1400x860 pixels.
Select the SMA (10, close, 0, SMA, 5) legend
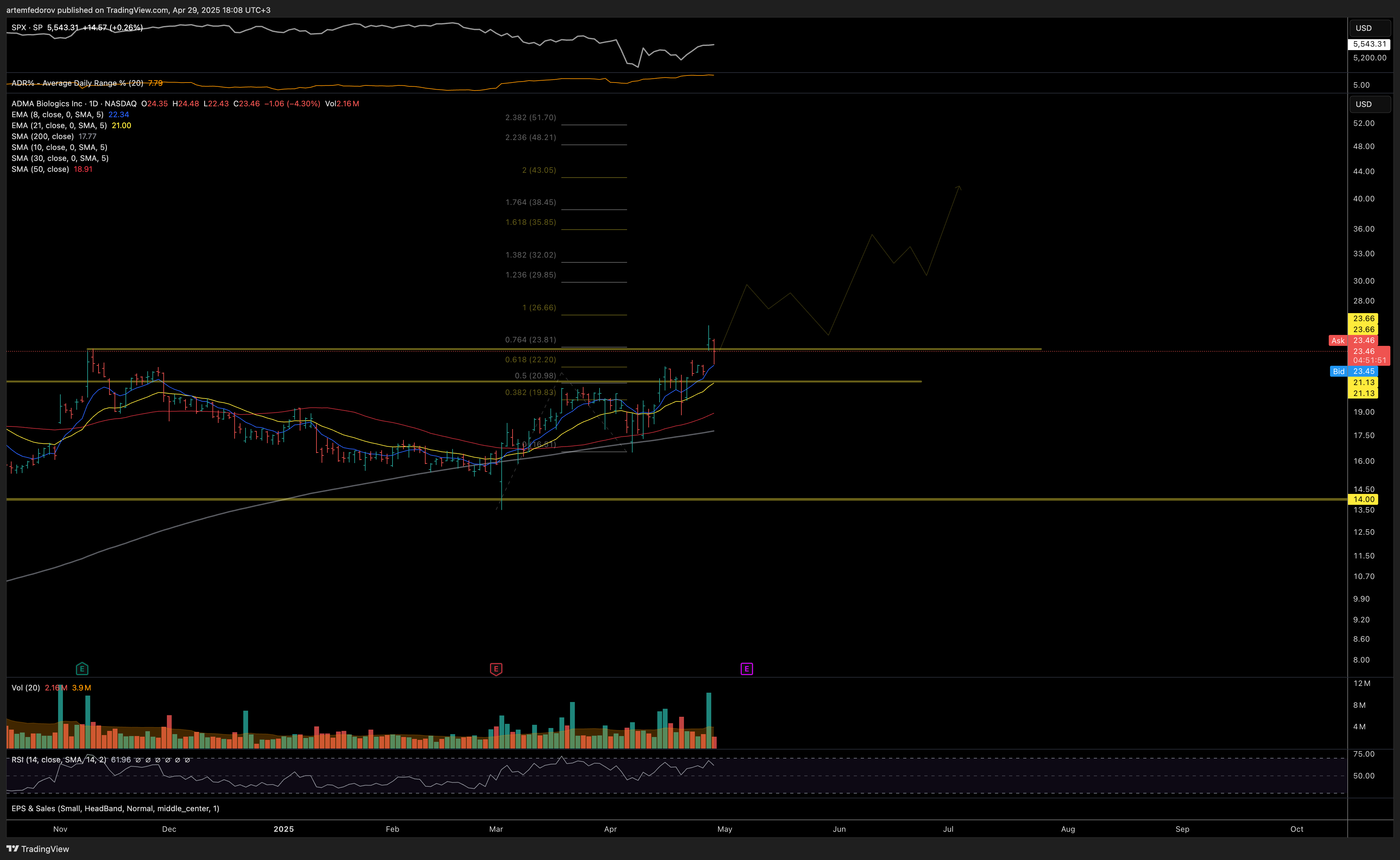coord(59,147)
